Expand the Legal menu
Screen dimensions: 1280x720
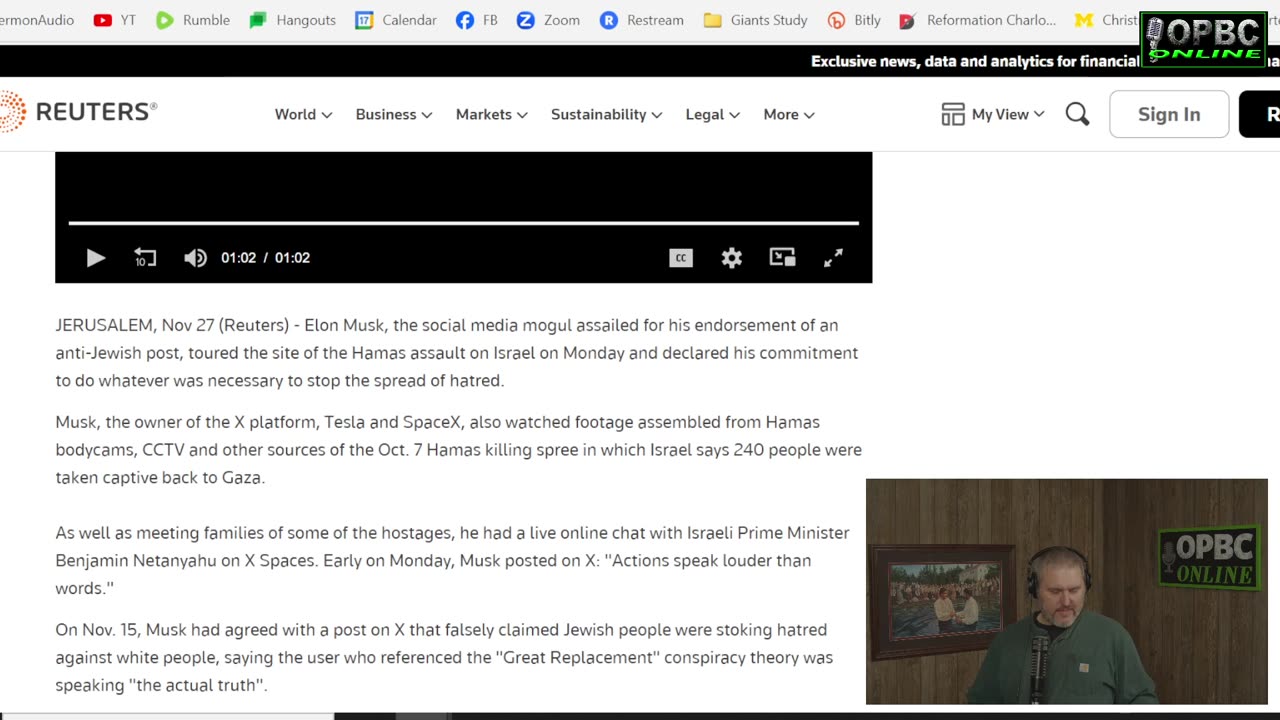pyautogui.click(x=712, y=114)
